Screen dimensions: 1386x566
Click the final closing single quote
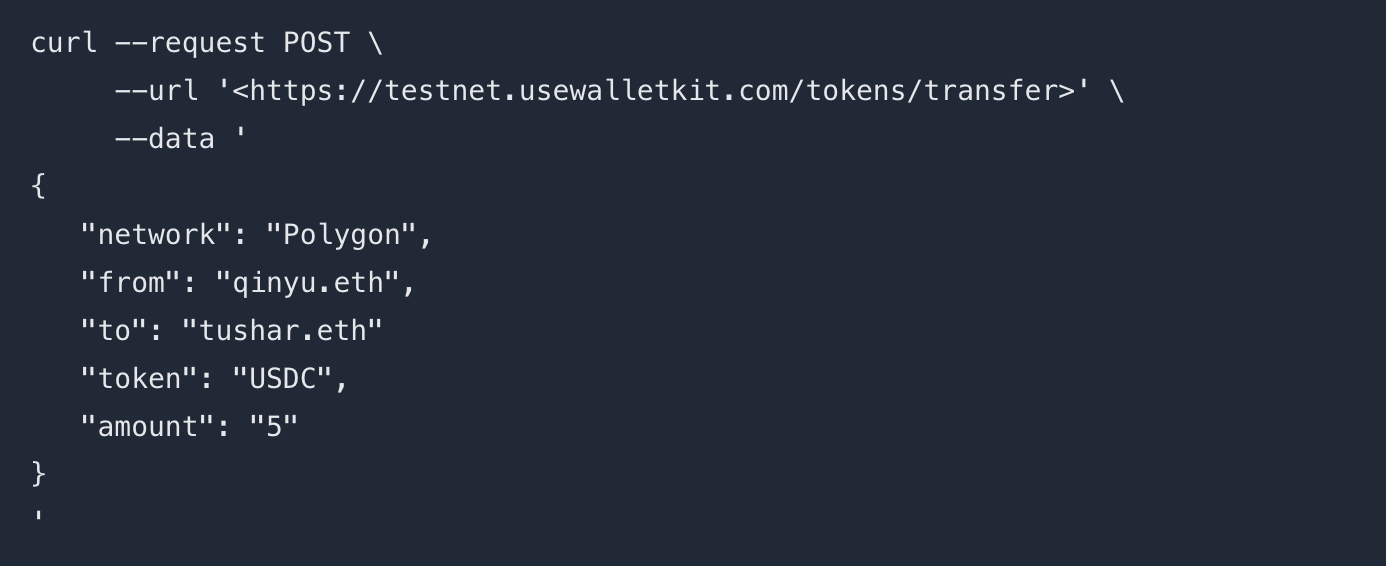pos(39,517)
